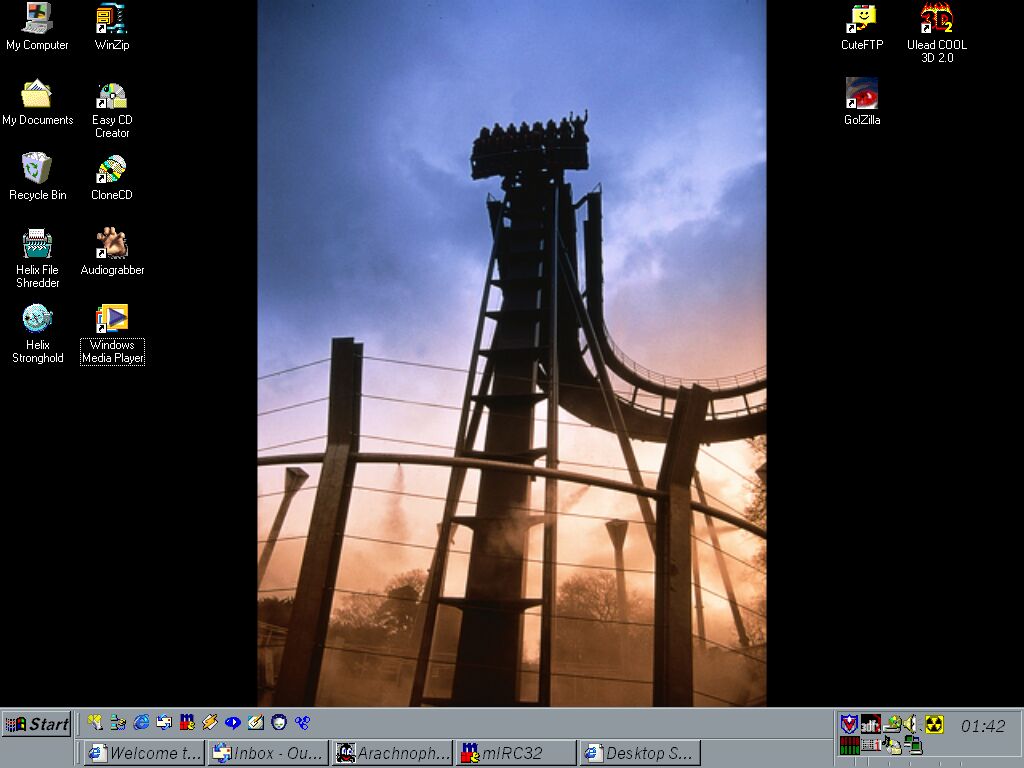The width and height of the screenshot is (1024, 768).
Task: Open the CuteFTP shortcut
Action: (861, 20)
